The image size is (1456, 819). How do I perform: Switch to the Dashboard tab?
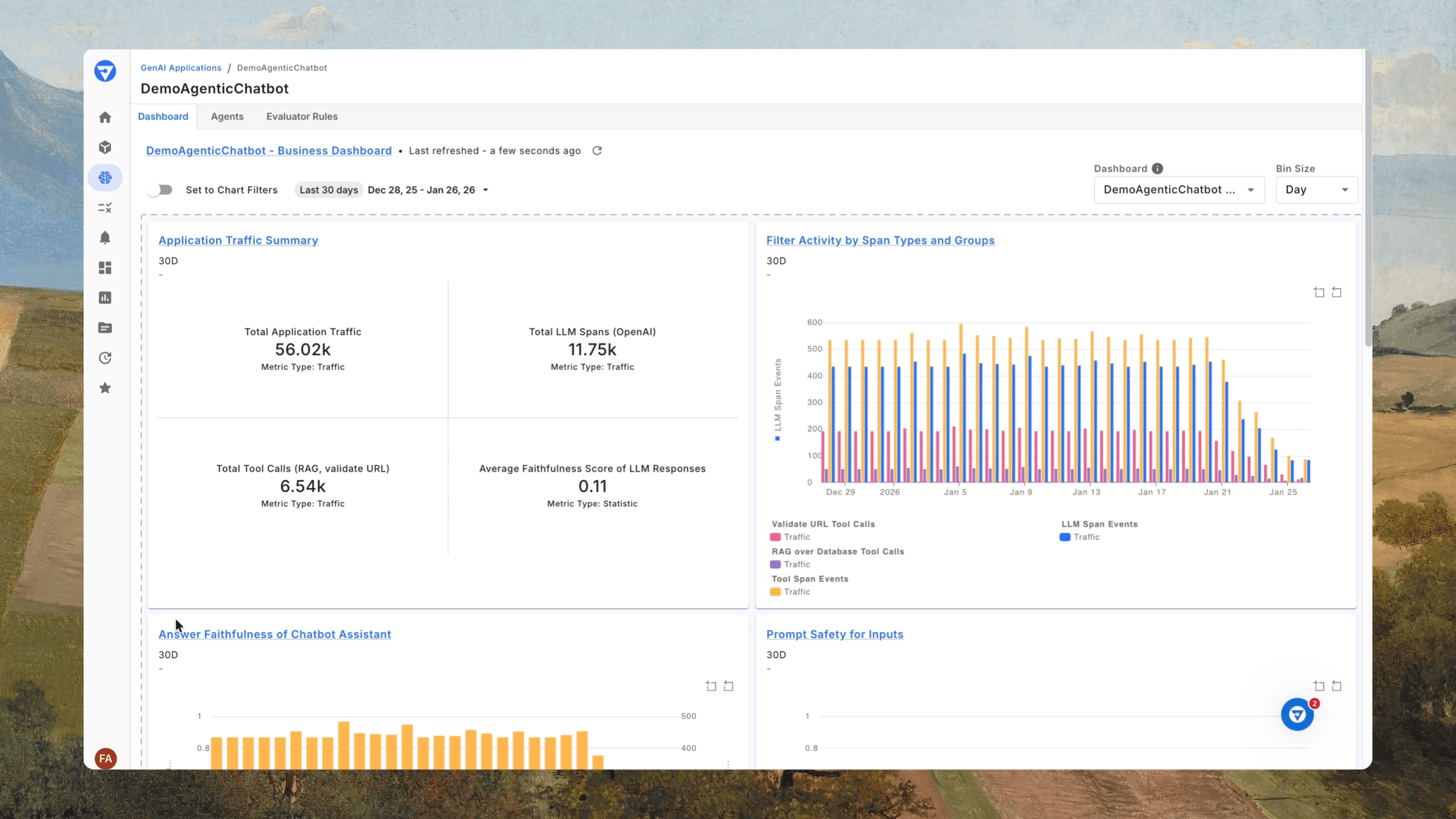163,117
